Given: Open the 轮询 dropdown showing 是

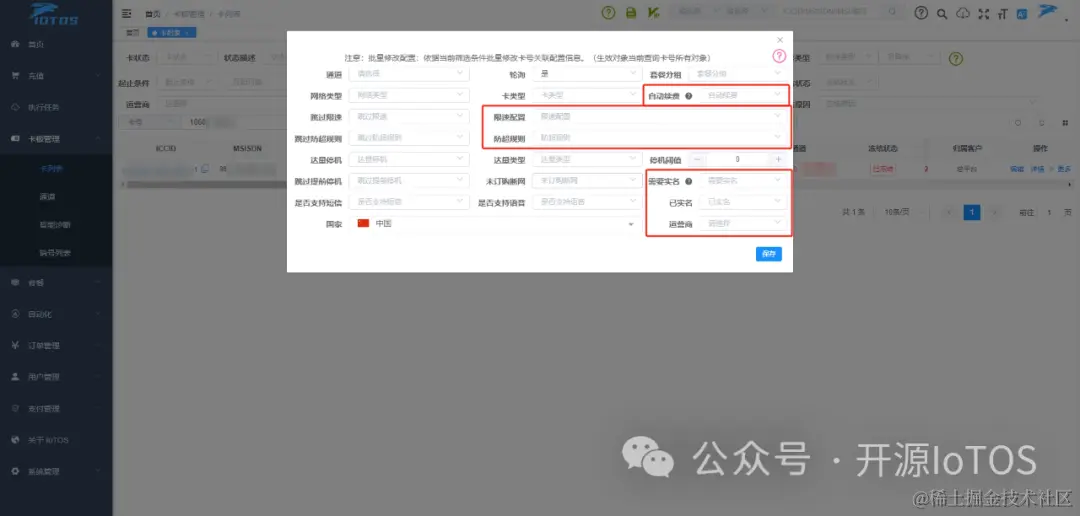Looking at the screenshot, I should tap(586, 74).
